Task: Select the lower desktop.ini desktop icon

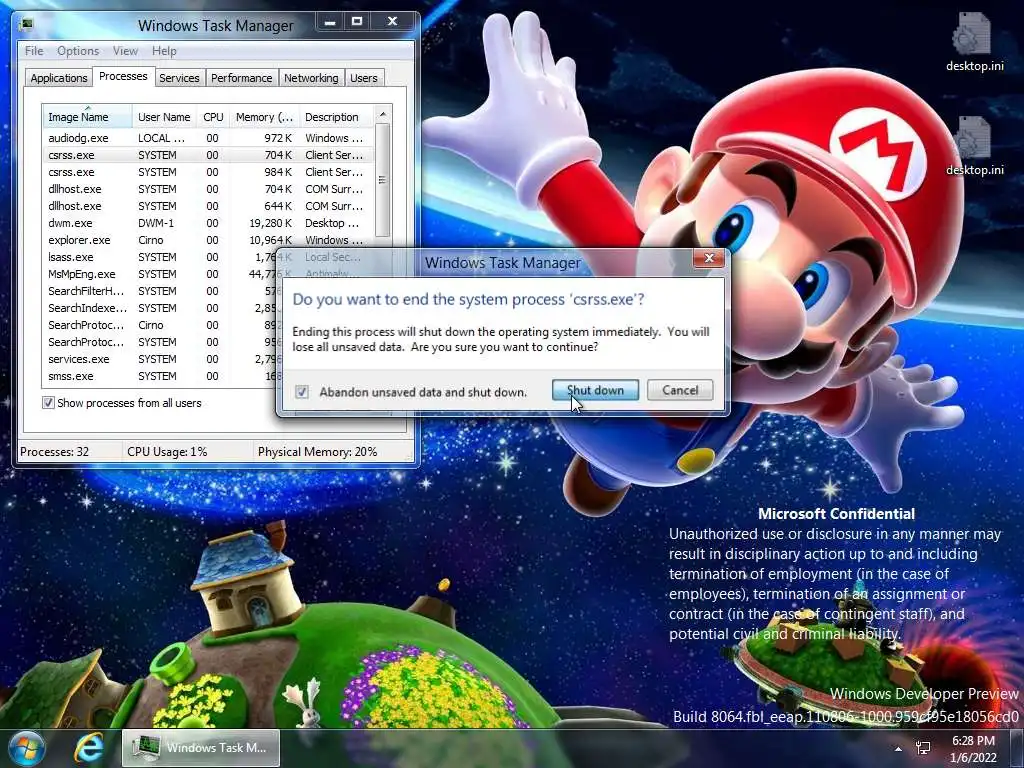Action: pos(974,146)
